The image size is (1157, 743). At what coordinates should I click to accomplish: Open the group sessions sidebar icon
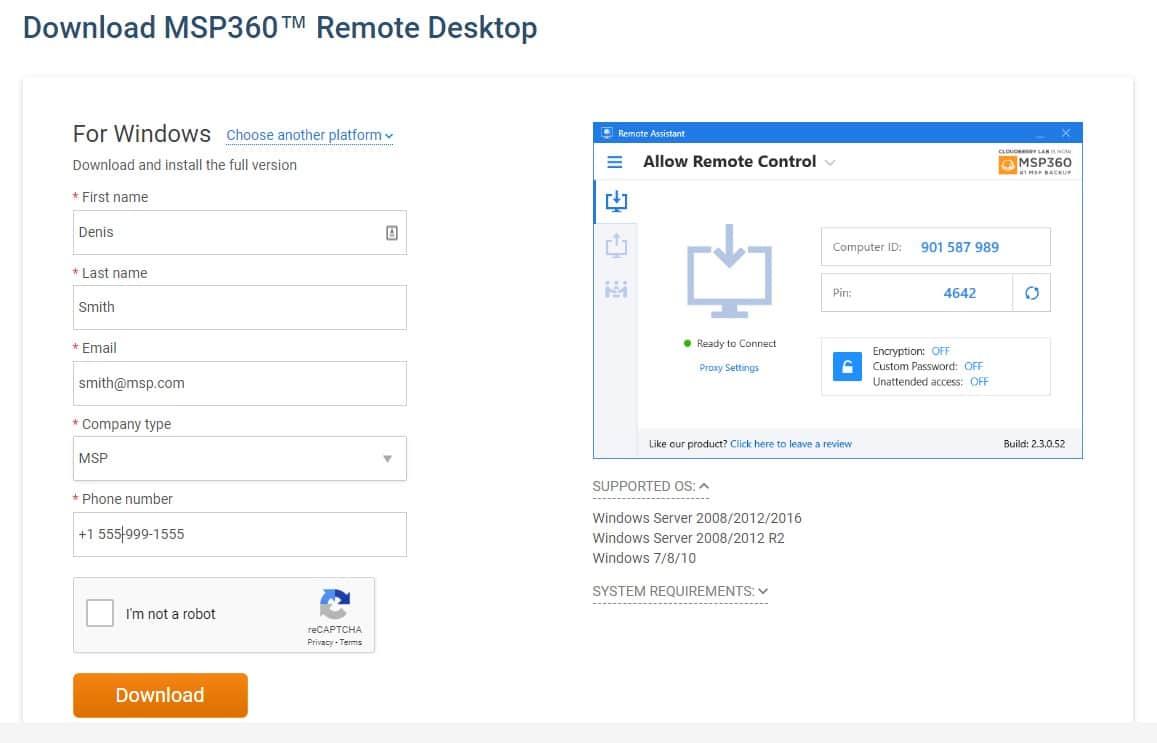pyautogui.click(x=616, y=289)
